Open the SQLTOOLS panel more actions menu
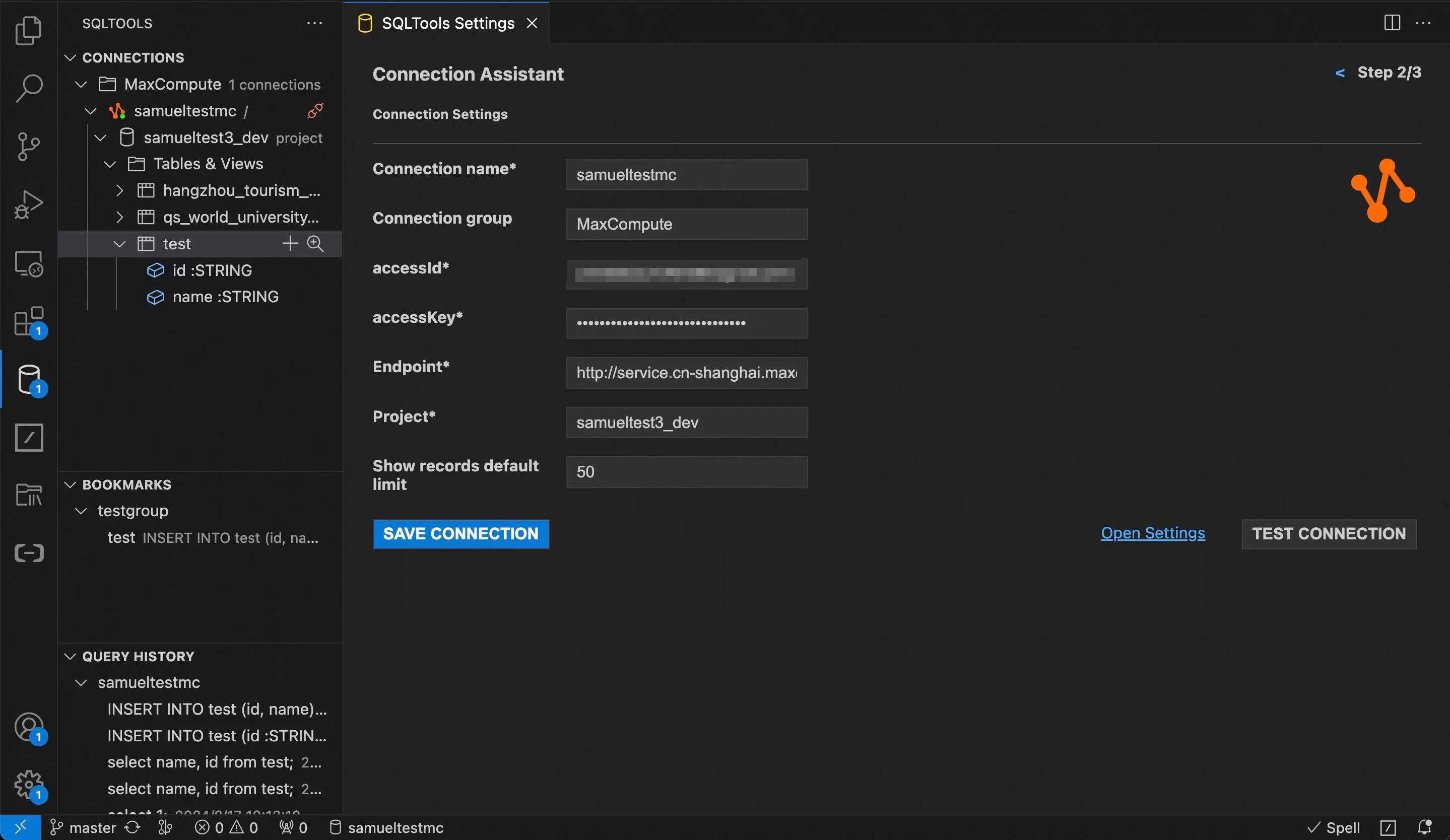Image resolution: width=1450 pixels, height=840 pixels. click(x=314, y=23)
